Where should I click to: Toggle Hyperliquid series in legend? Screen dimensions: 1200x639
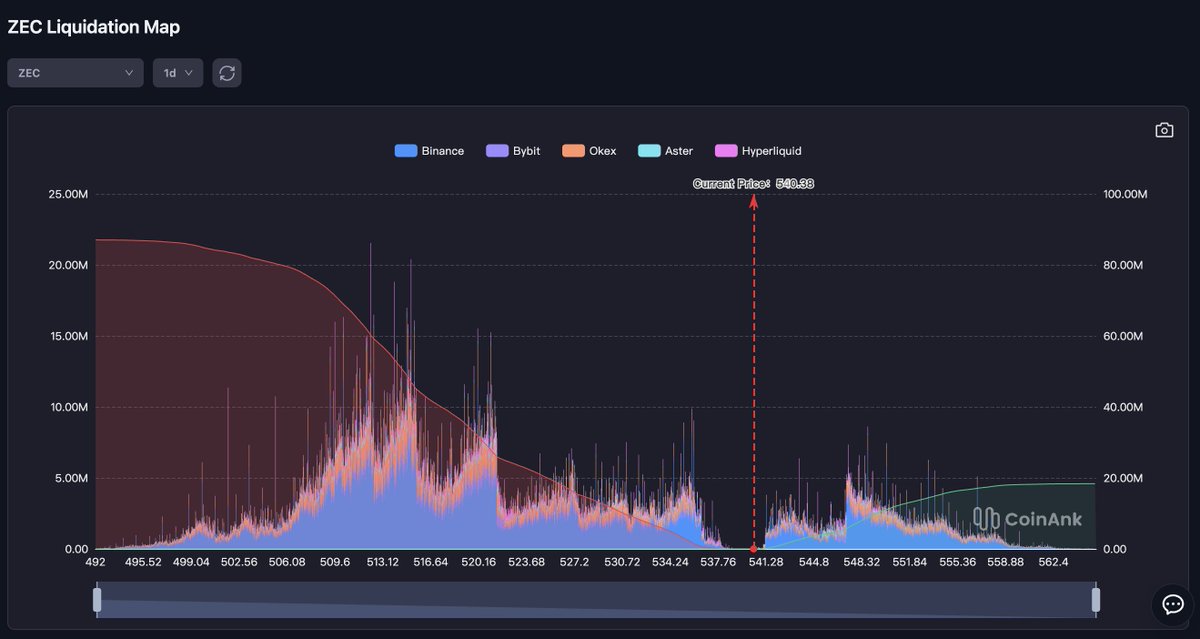pos(758,151)
